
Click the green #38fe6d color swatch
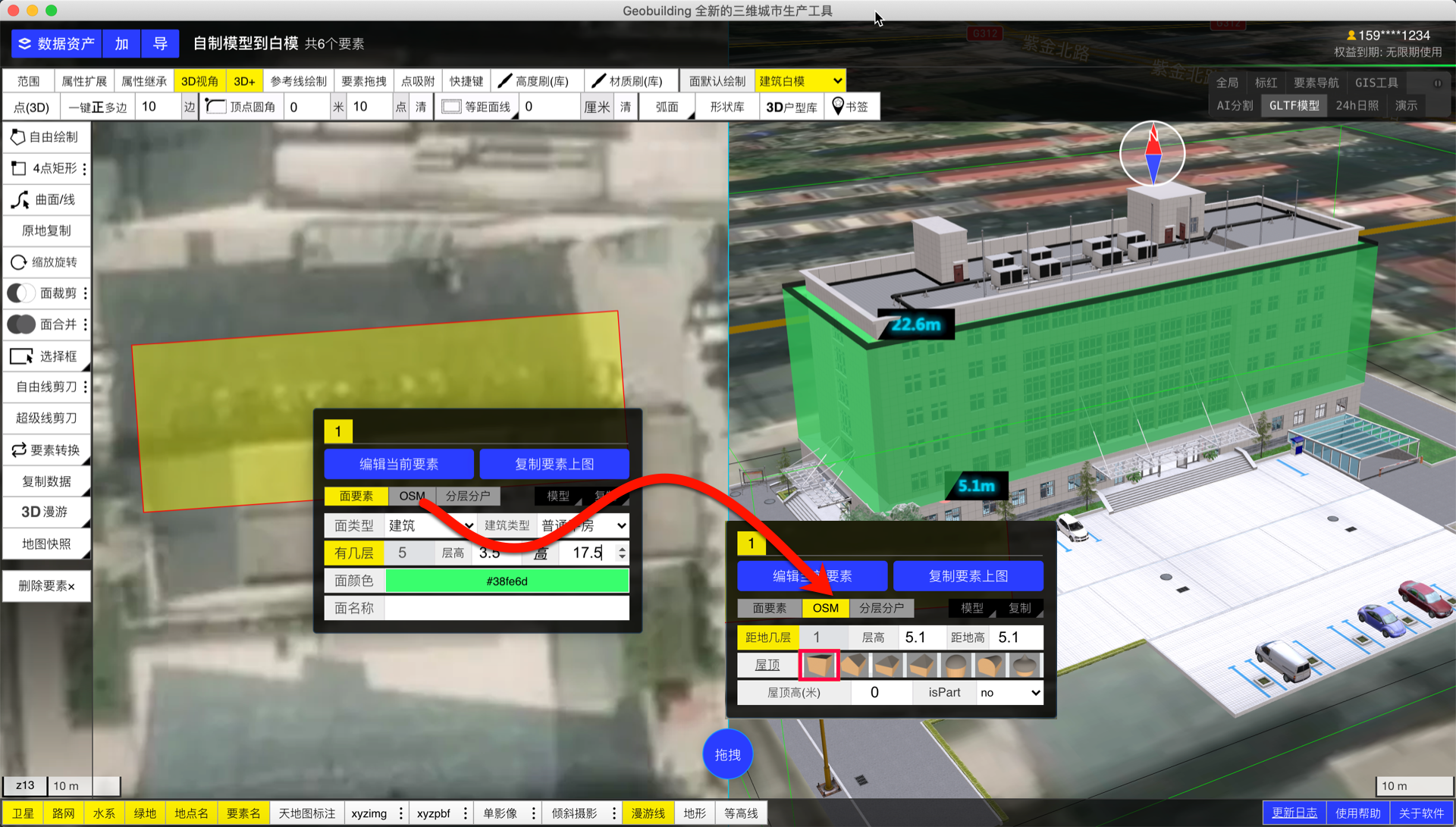(507, 581)
